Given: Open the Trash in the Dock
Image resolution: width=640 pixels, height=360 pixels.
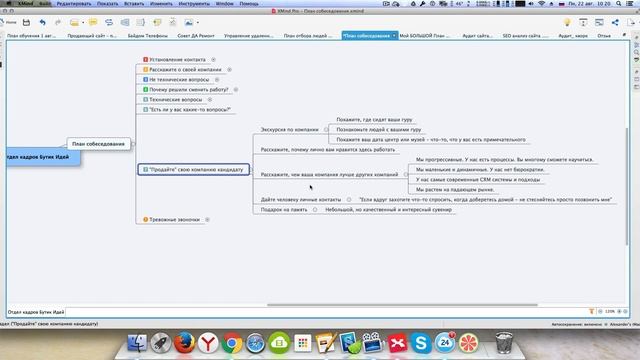Looking at the screenshot, I should [x=504, y=342].
